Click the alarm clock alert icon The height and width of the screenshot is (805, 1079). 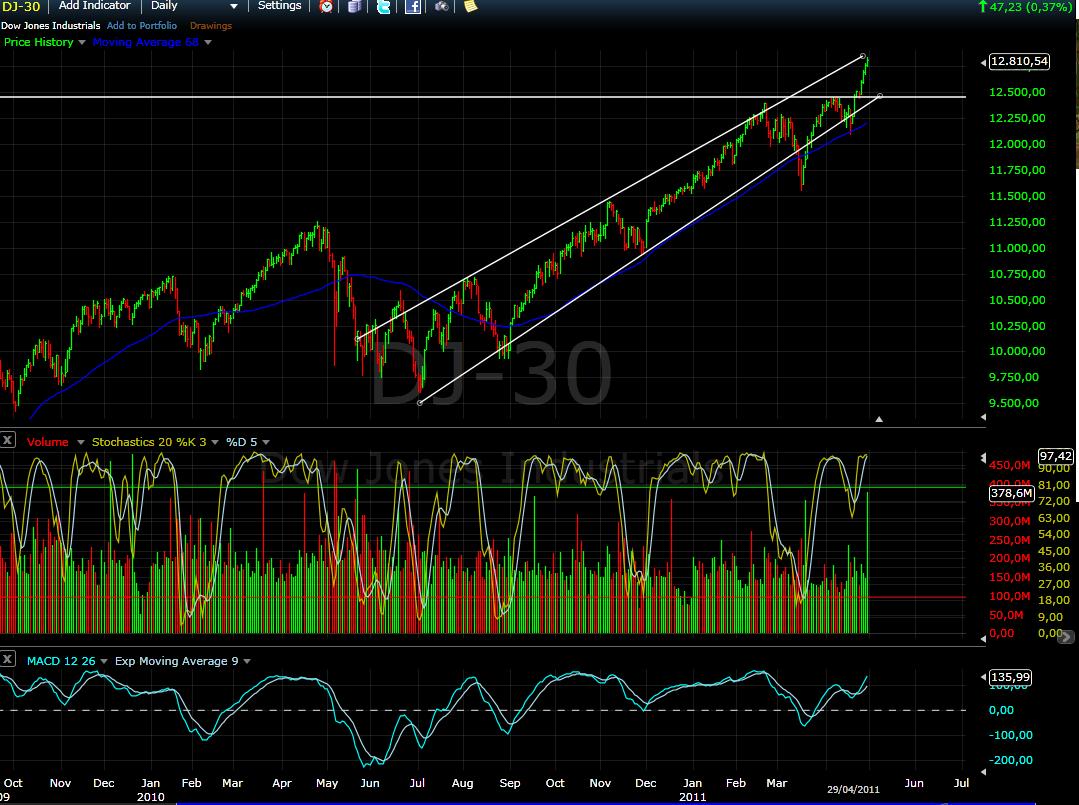point(327,6)
